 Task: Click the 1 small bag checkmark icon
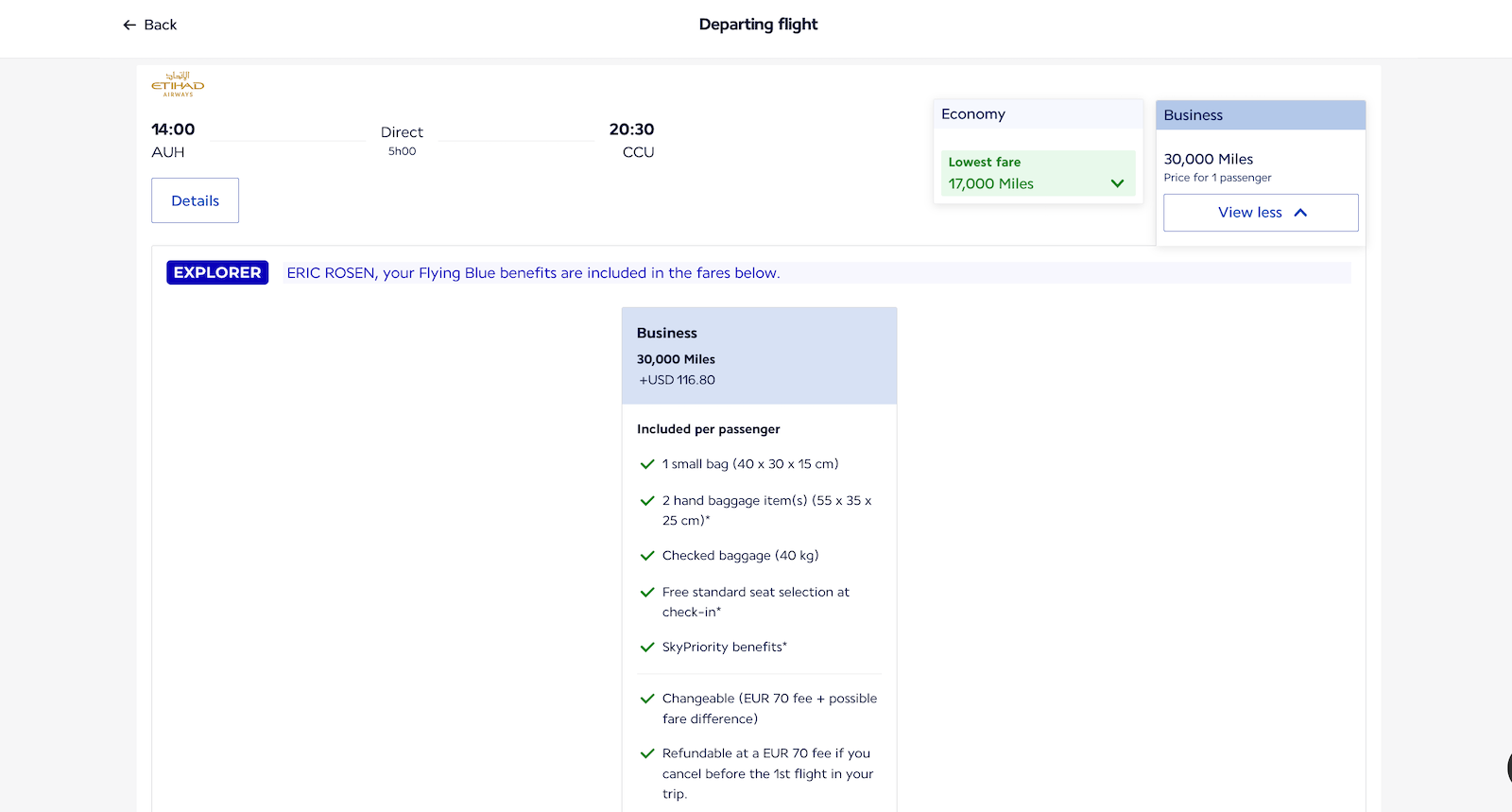point(647,464)
